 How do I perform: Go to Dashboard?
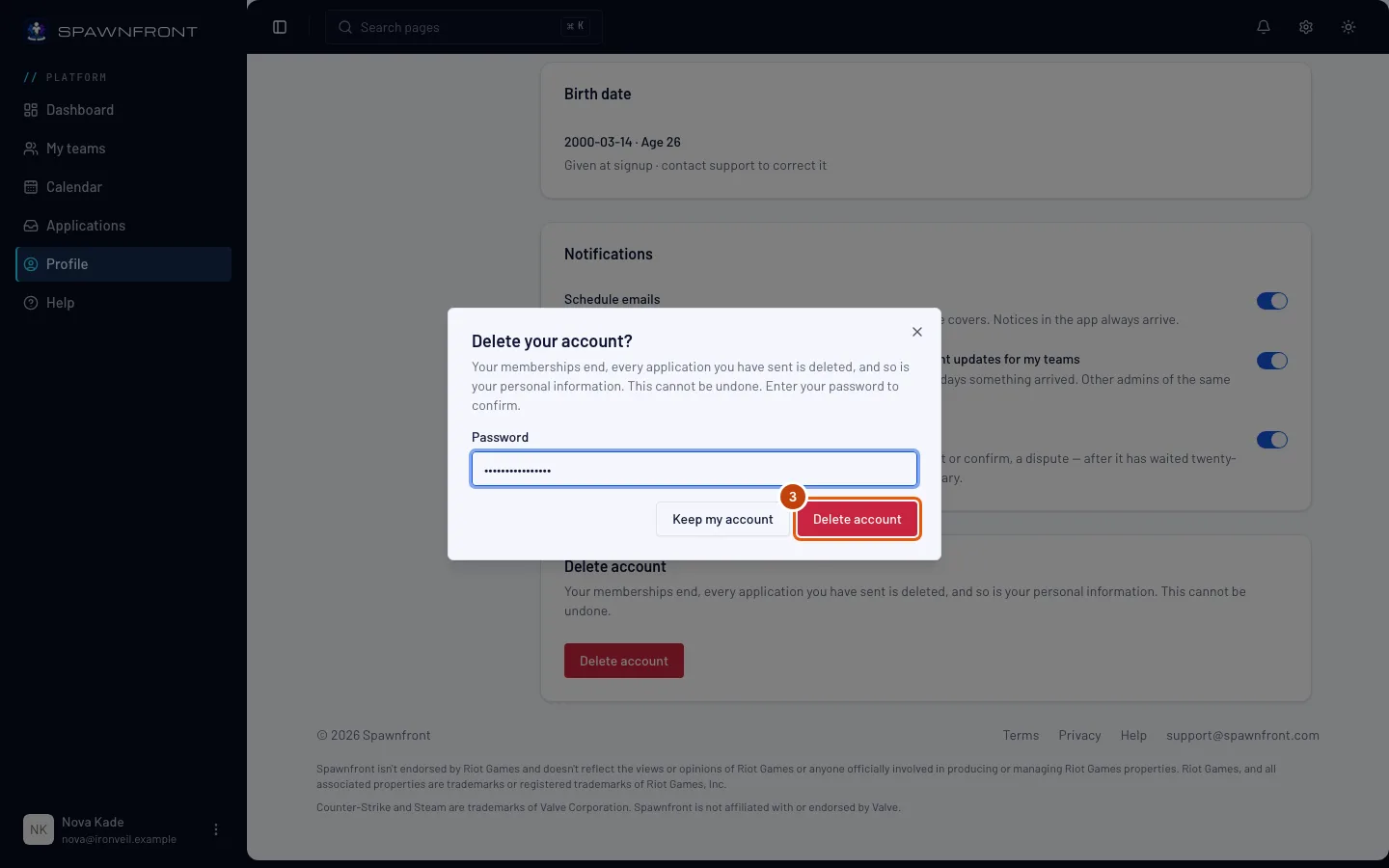coord(123,110)
